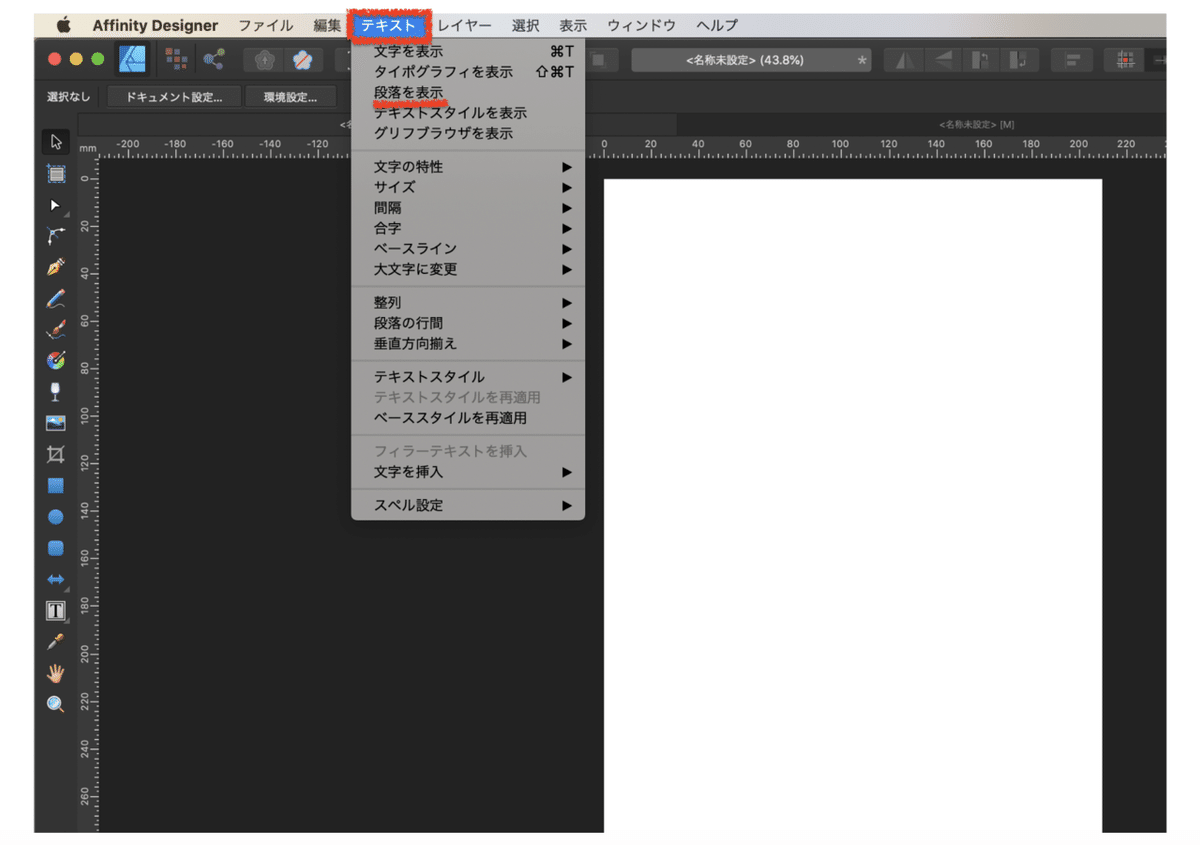Click the ドキュメント設定... button

click(174, 97)
